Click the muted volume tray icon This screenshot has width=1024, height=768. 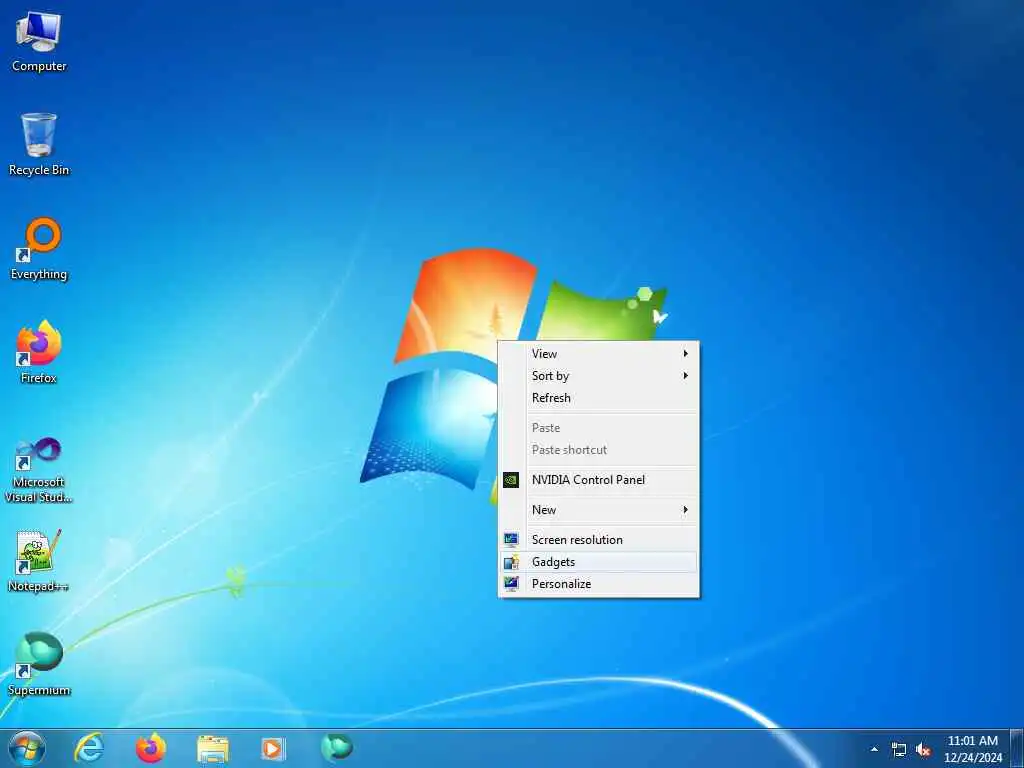(923, 750)
